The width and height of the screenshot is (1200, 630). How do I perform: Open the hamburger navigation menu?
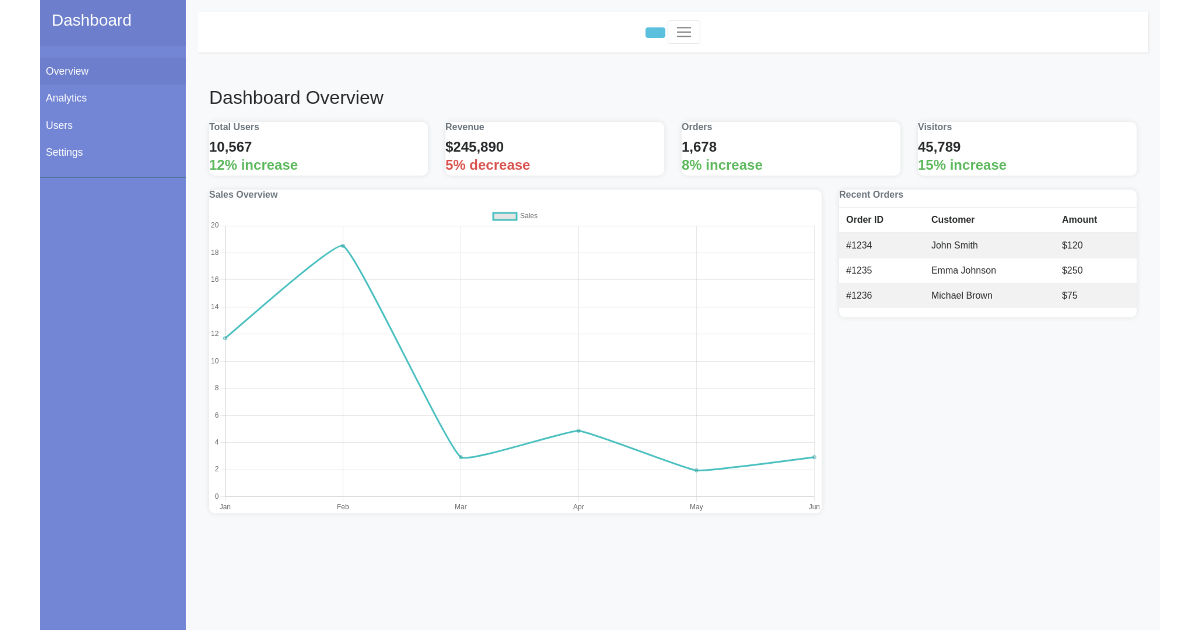pyautogui.click(x=684, y=32)
